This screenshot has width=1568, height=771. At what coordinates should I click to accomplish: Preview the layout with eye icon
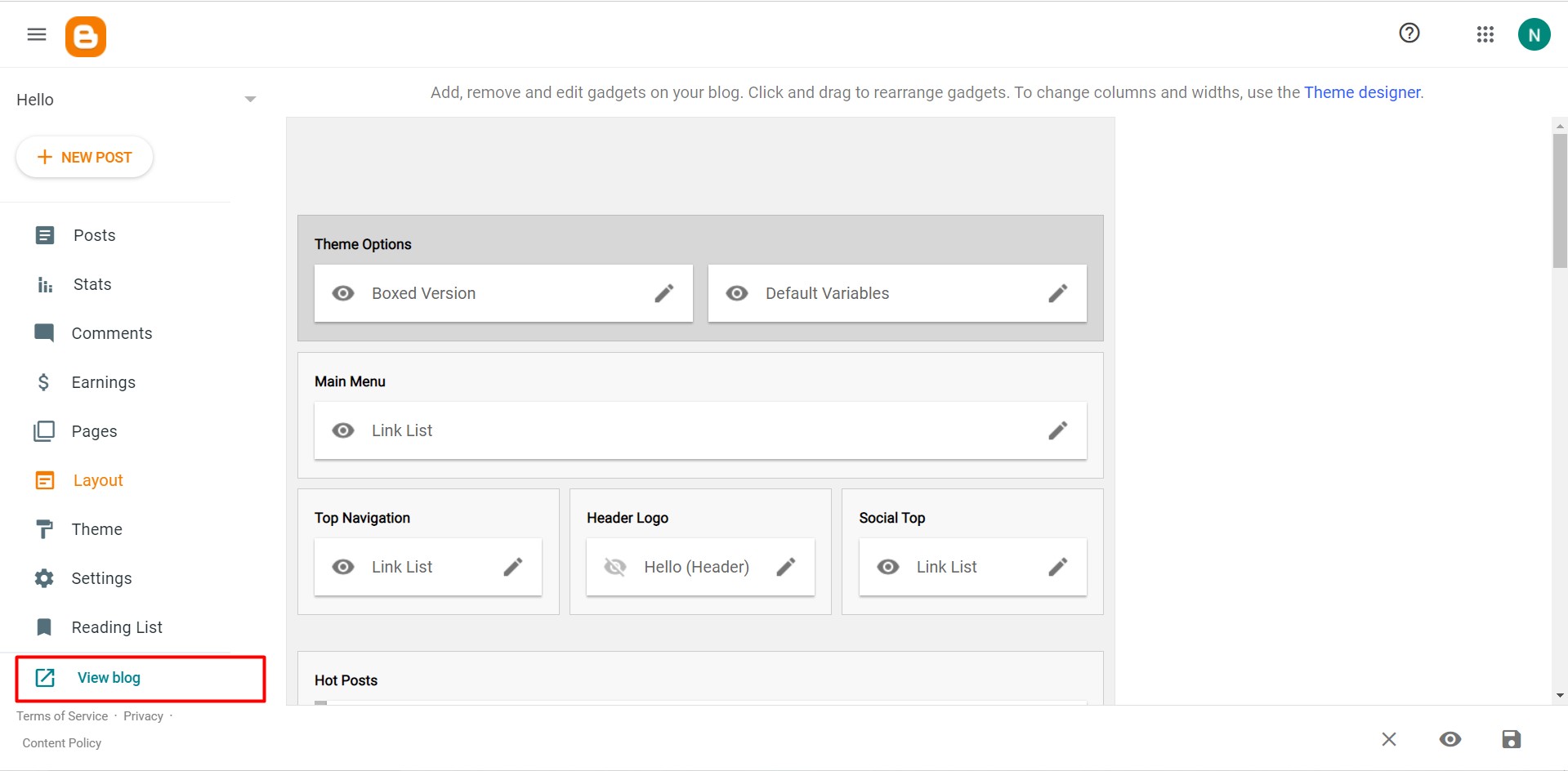click(x=1450, y=739)
